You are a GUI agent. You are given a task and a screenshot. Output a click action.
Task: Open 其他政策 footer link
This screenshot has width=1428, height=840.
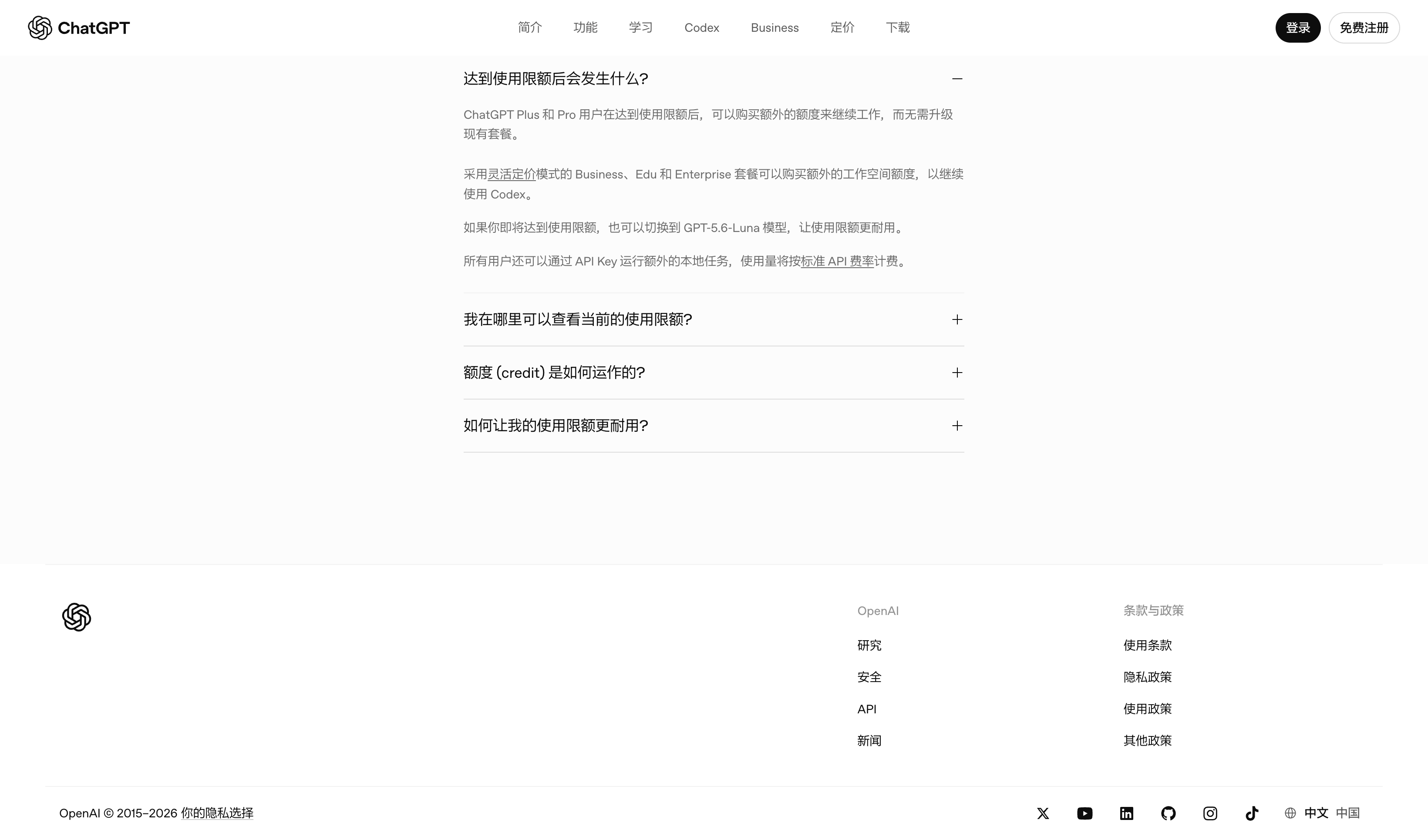[1148, 740]
